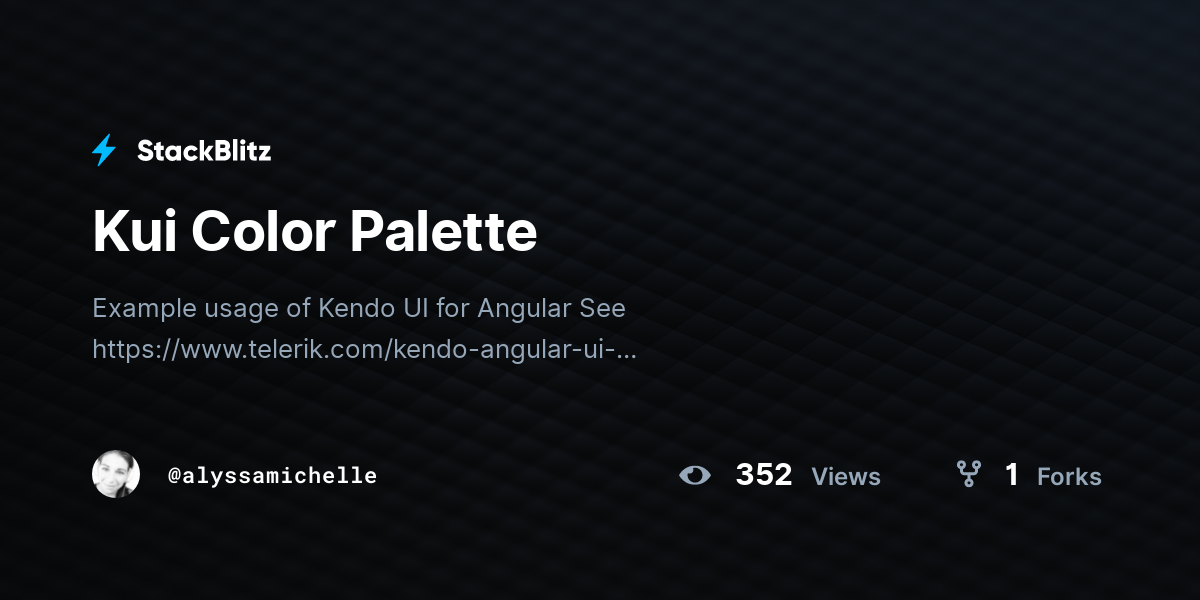Image resolution: width=1200 pixels, height=600 pixels.
Task: Click the word Kui in title
Action: point(134,231)
